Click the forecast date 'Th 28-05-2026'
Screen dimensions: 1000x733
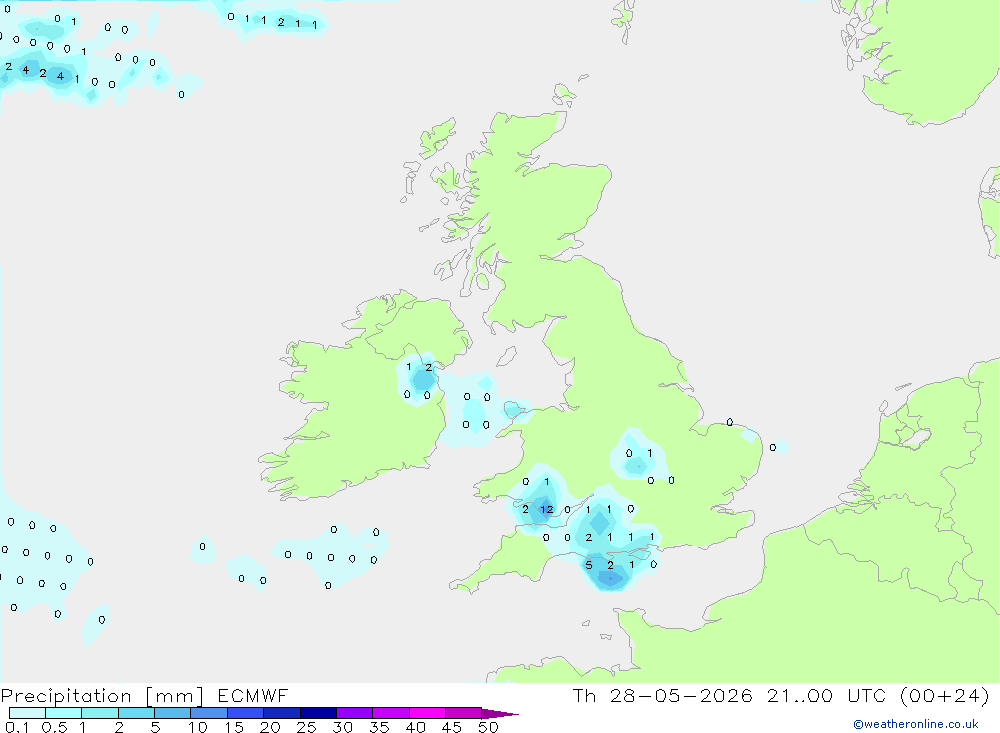(x=662, y=695)
